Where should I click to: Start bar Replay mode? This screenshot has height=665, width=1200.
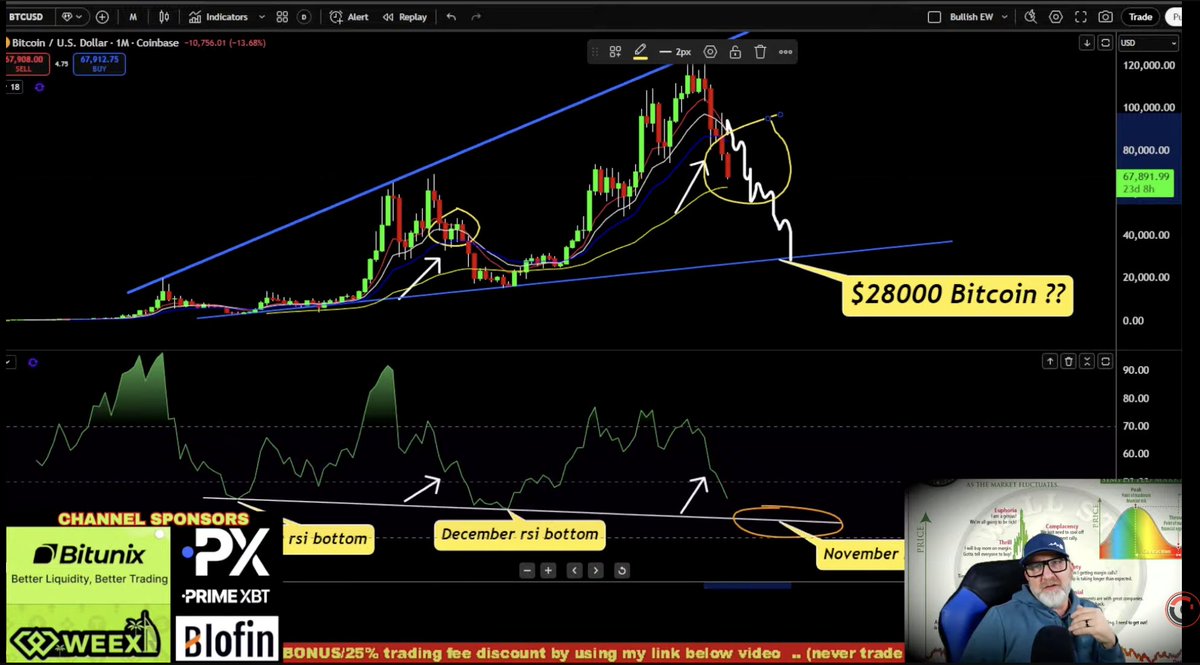[404, 17]
